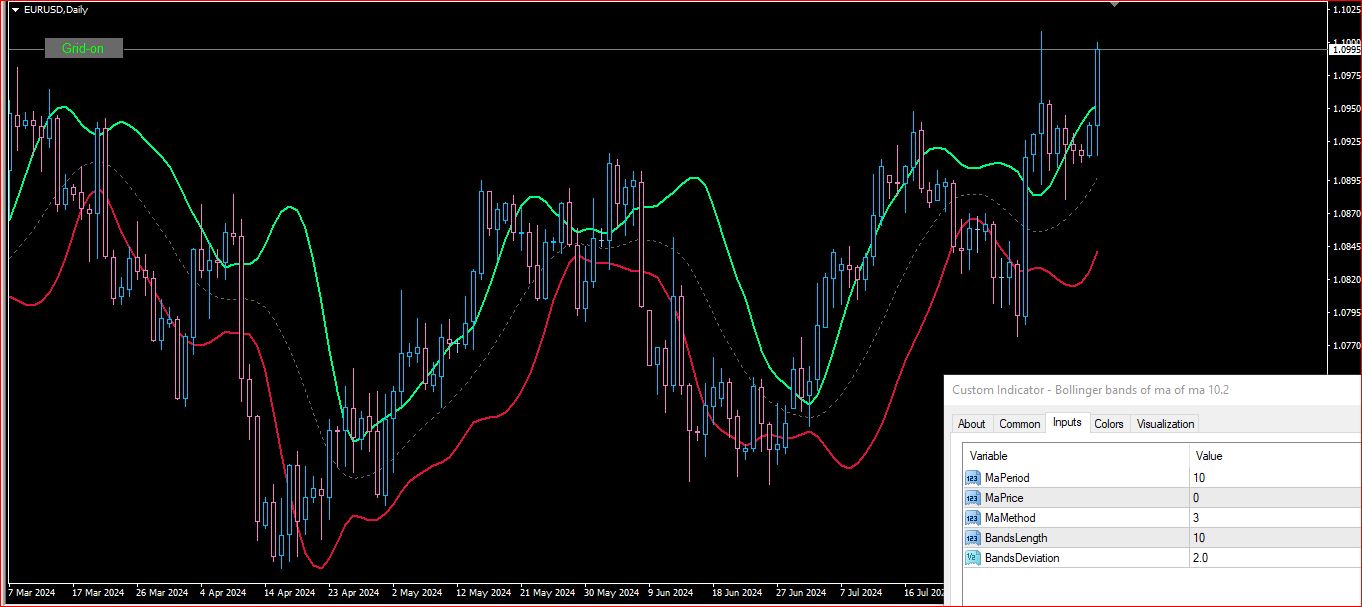Click the 9 Jun 2024 date label
Viewport: 1362px width, 607px height.
pos(672,593)
